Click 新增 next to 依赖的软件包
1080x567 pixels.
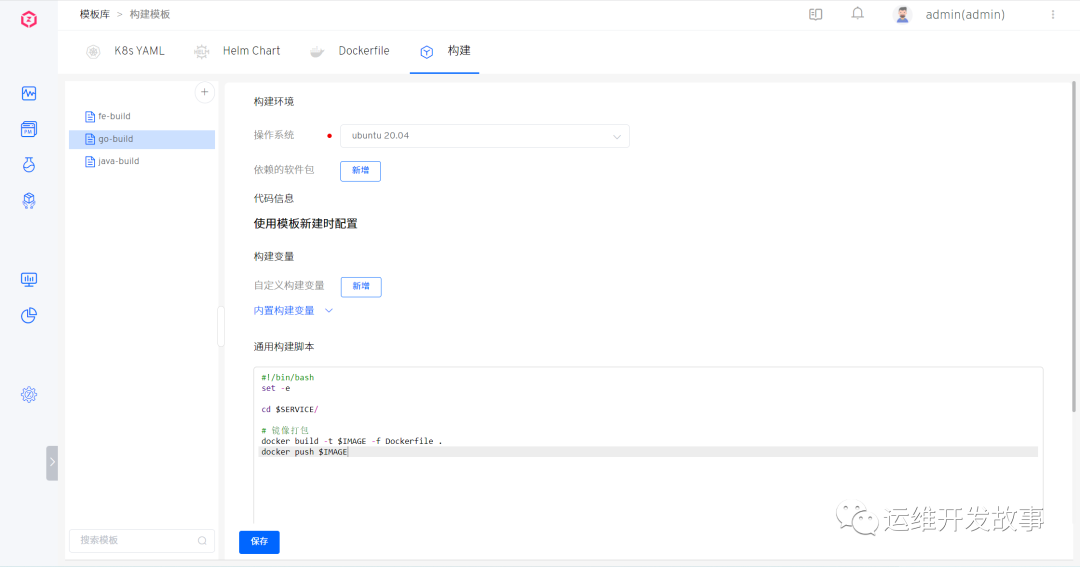pos(360,170)
